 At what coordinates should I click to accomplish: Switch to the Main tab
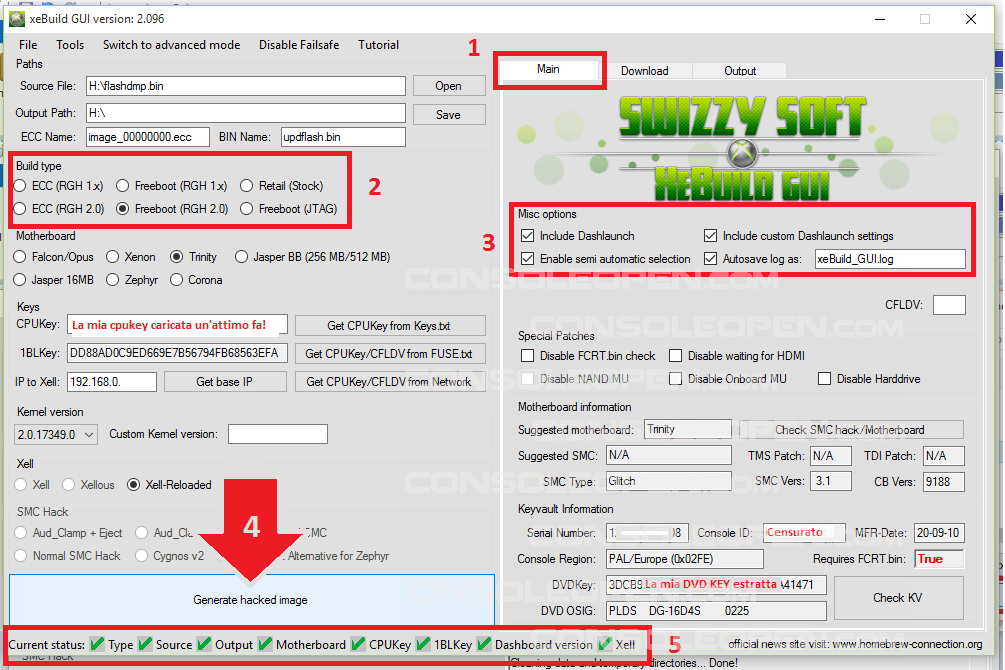(x=548, y=69)
